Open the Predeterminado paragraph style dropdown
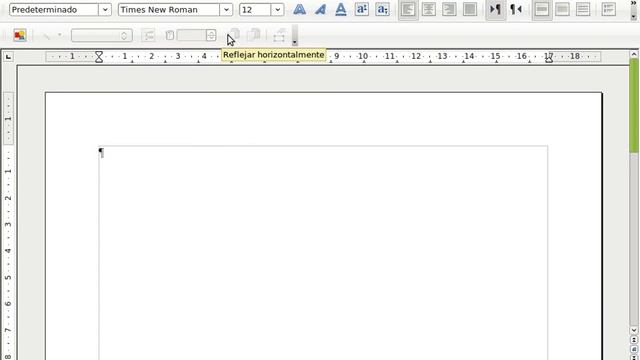640x360 pixels. pos(105,9)
